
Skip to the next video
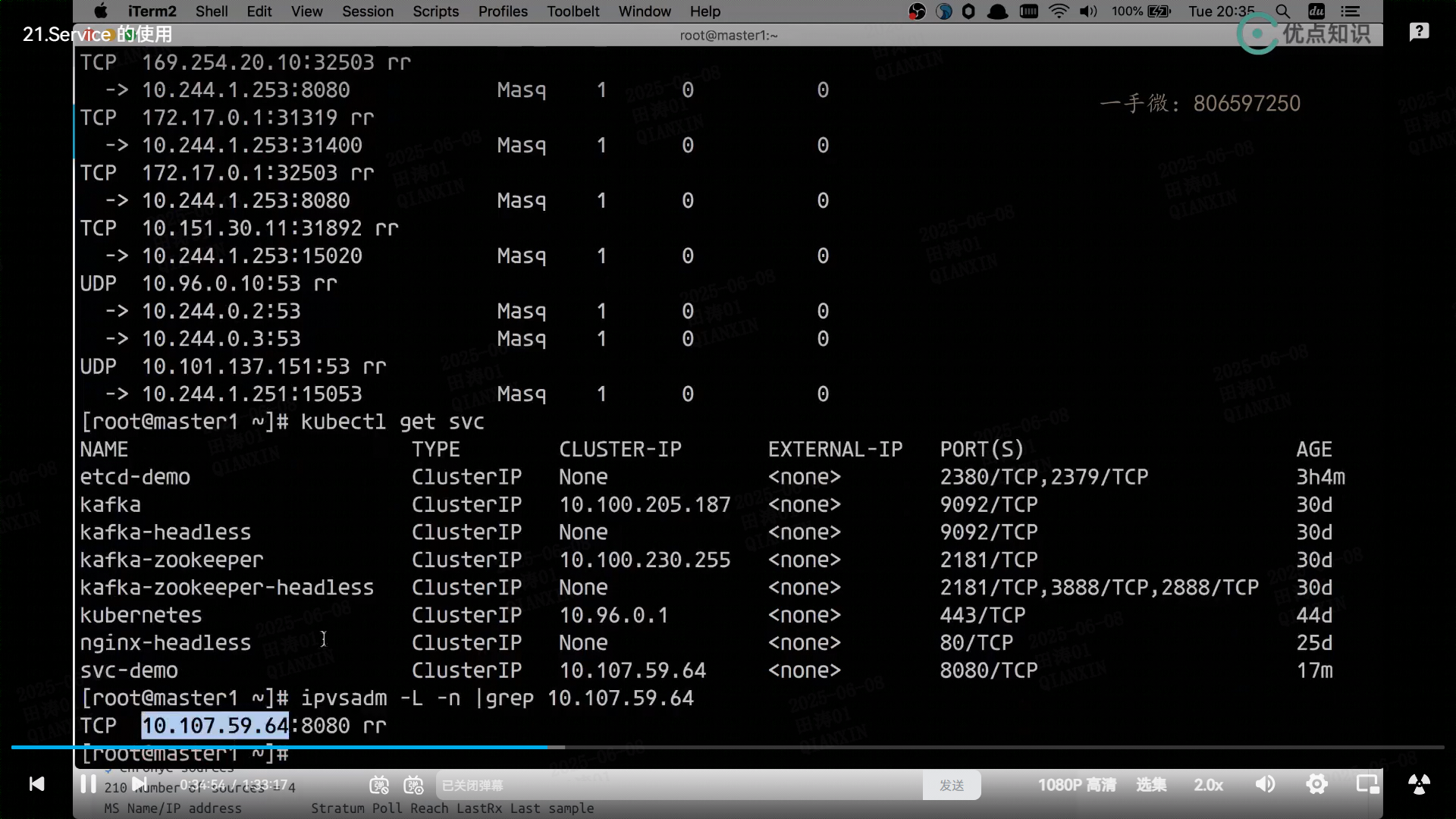140,784
